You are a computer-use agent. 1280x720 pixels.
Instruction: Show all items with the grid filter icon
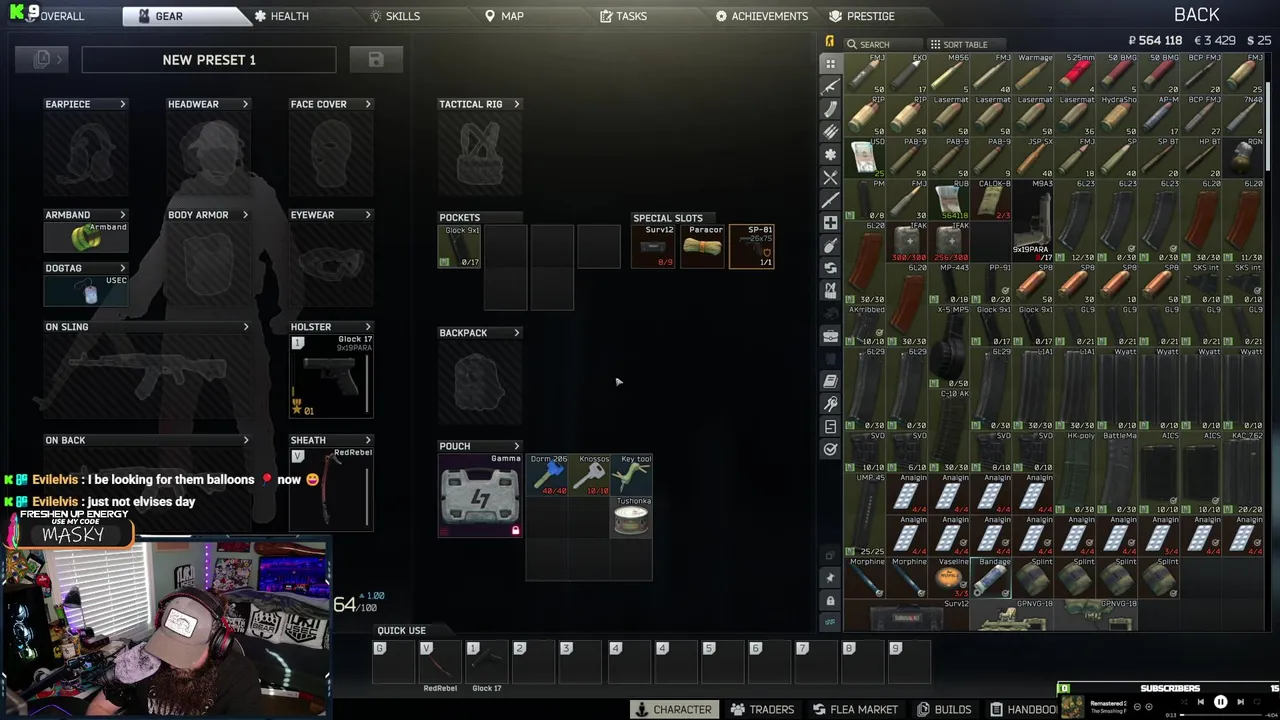830,63
